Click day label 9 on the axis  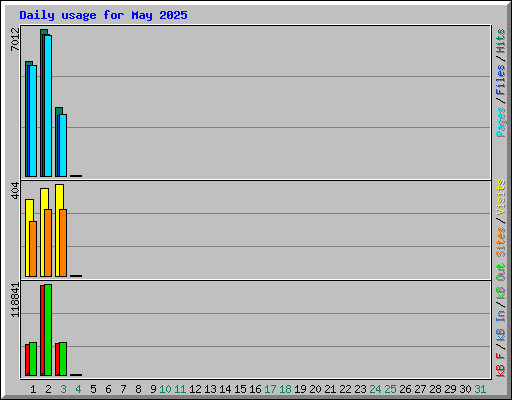[x=153, y=389]
